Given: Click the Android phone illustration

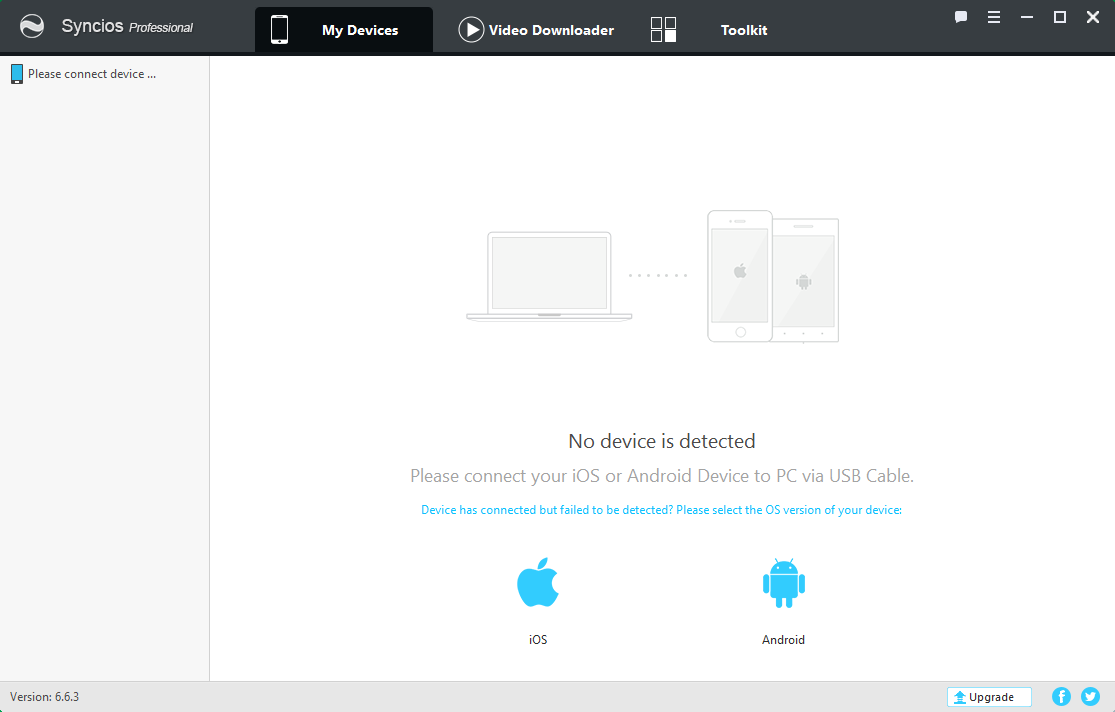Looking at the screenshot, I should click(806, 280).
